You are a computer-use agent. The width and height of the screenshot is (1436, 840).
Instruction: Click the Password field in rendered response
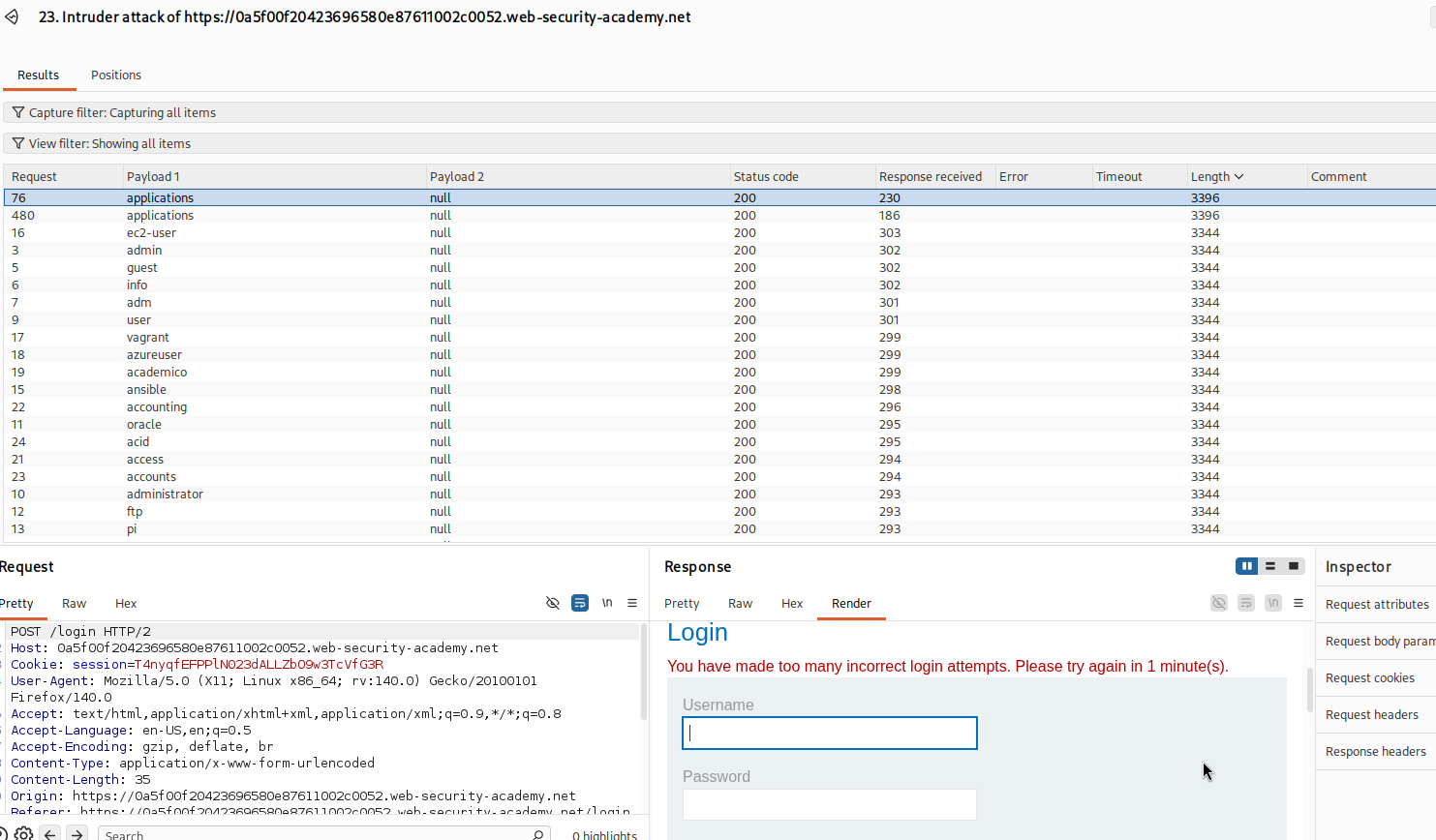pos(830,804)
